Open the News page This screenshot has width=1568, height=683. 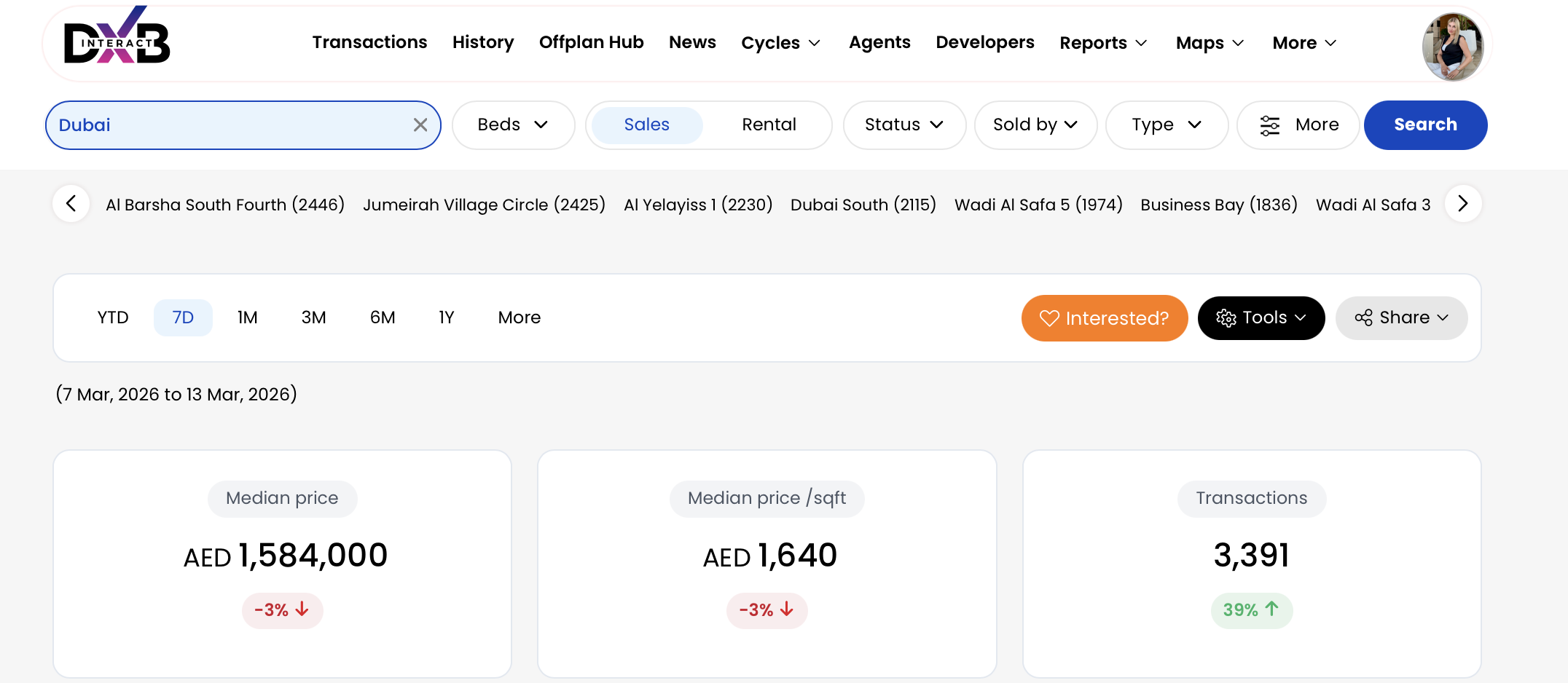pyautogui.click(x=692, y=42)
